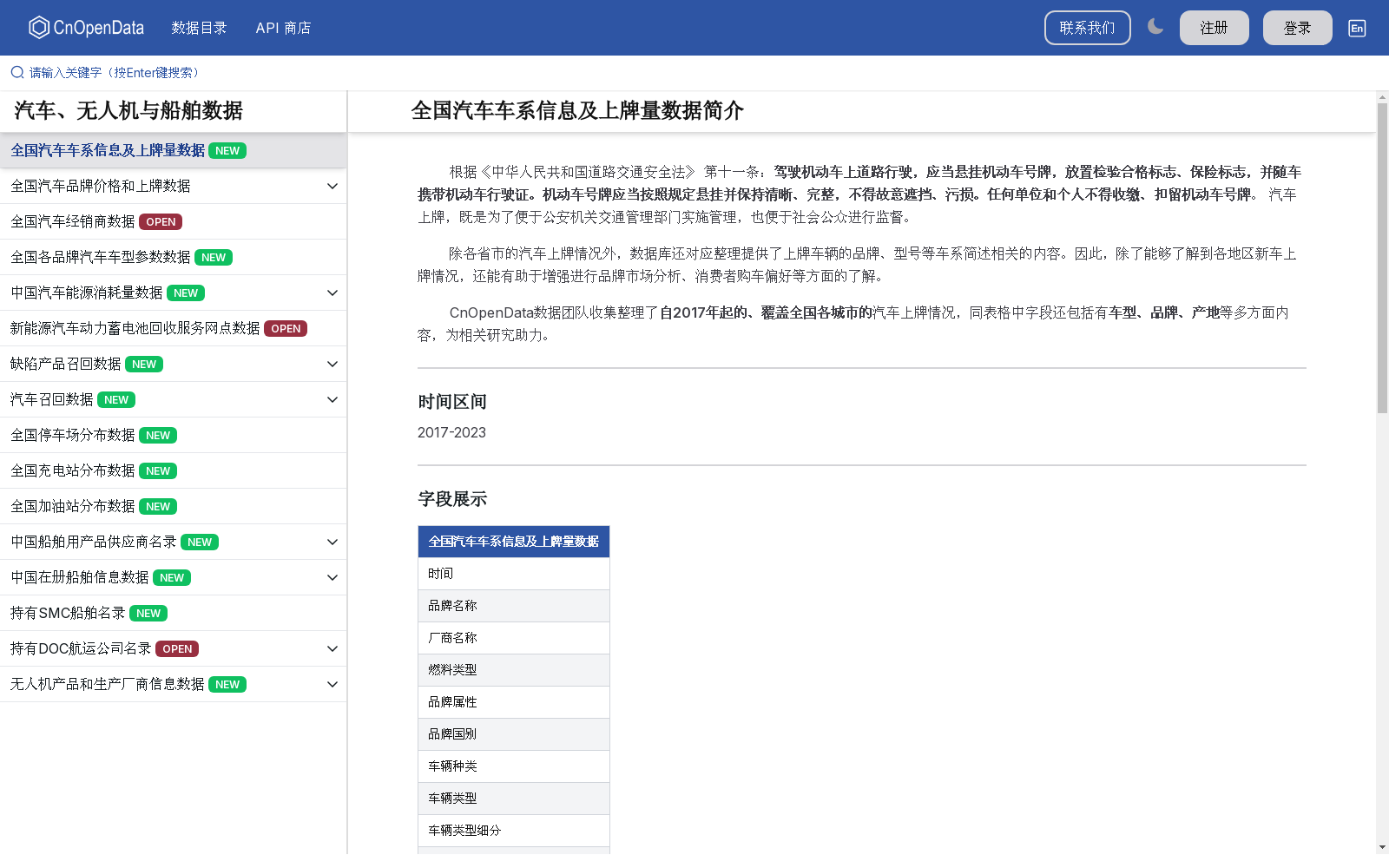Expand 无人机产品和生产厂商信息数据 chevron

click(x=332, y=684)
